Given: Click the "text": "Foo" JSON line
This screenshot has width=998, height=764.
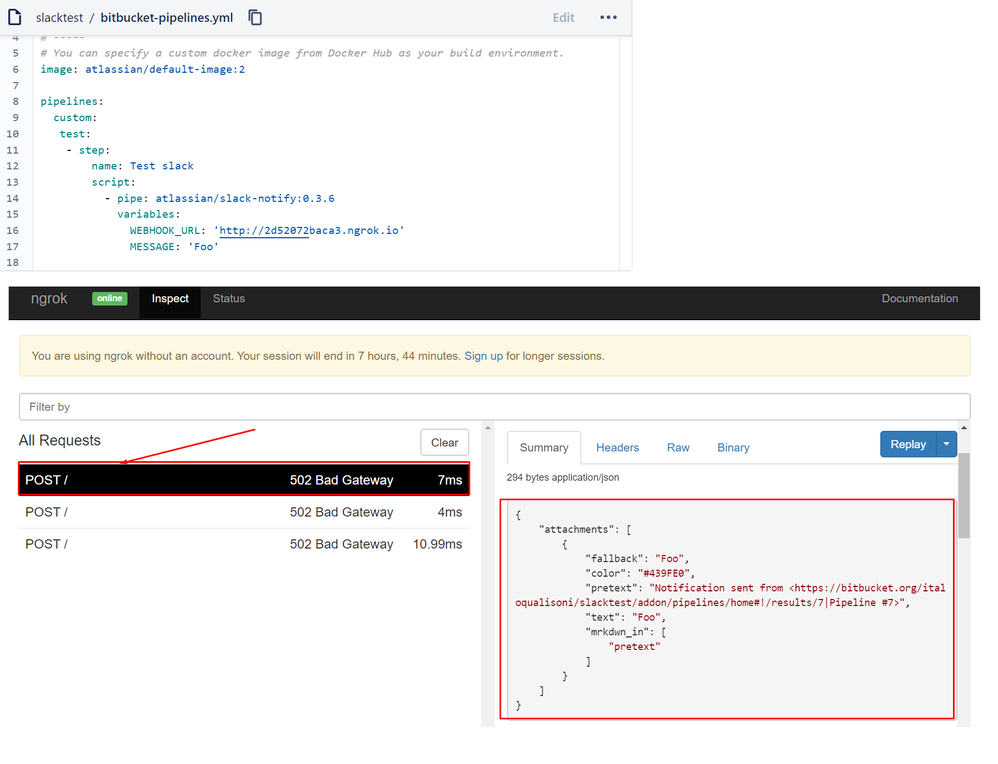Looking at the screenshot, I should coord(625,618).
